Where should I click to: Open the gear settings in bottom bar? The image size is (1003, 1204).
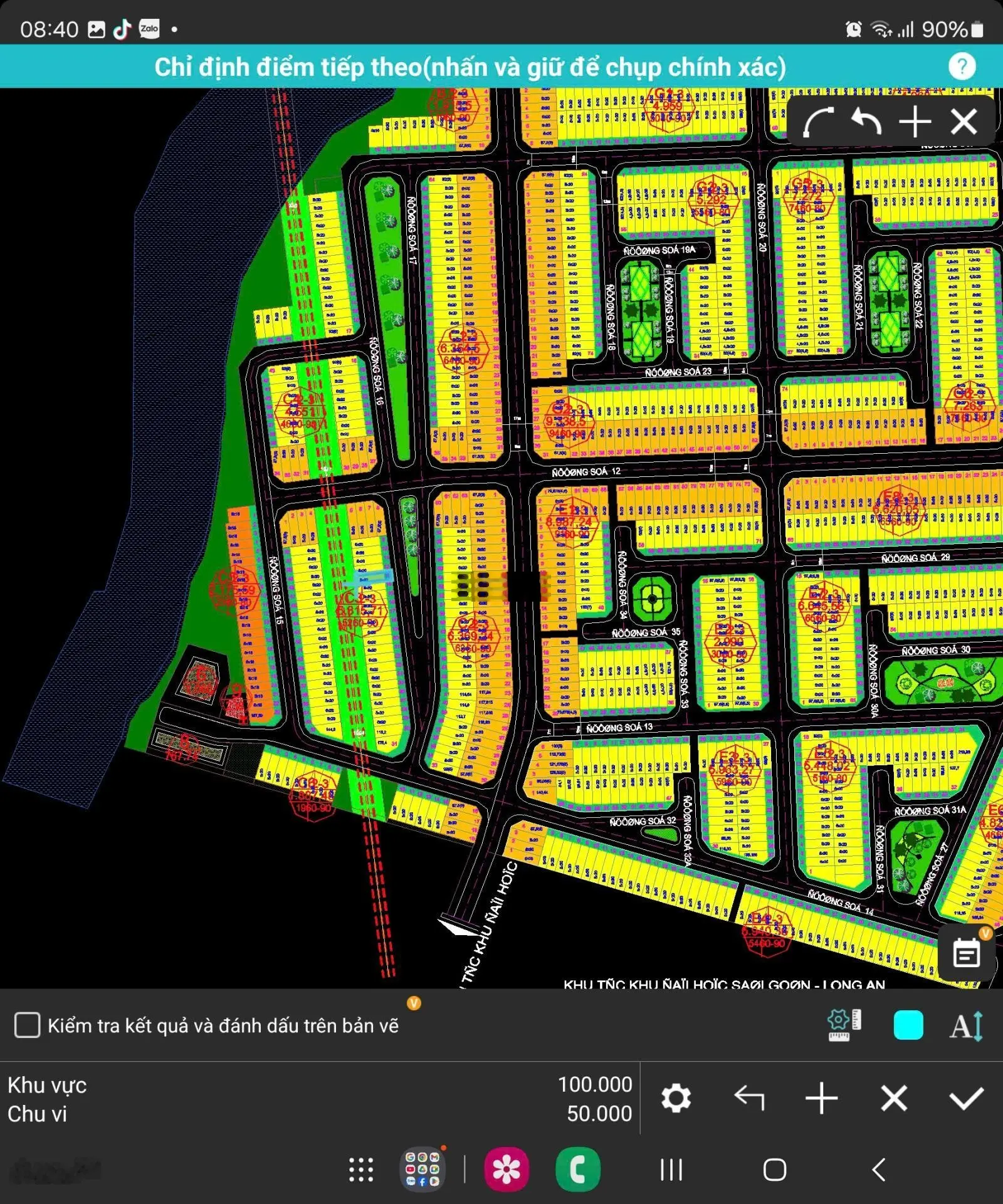676,1098
